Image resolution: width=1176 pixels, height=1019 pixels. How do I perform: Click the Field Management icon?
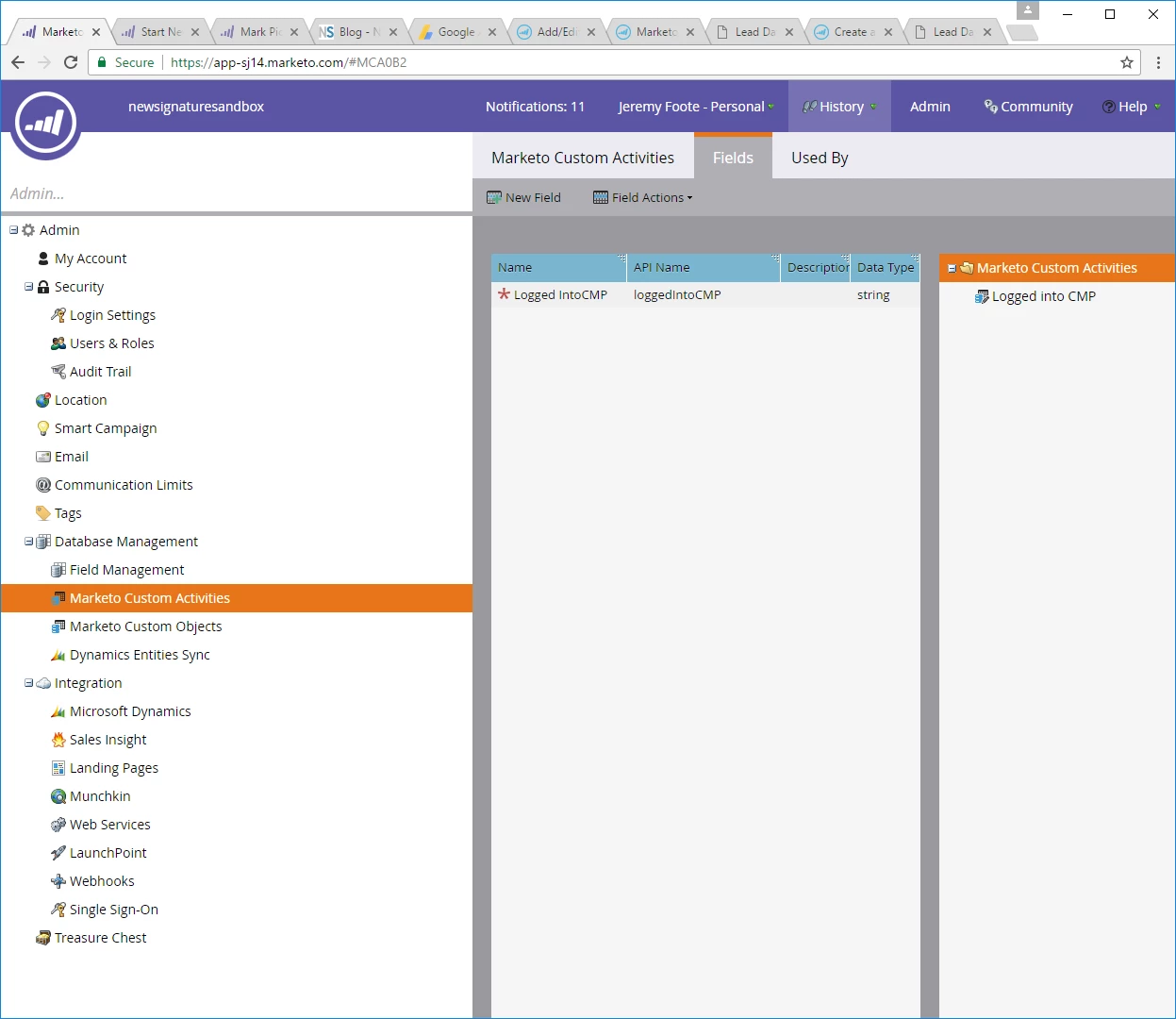click(x=58, y=570)
